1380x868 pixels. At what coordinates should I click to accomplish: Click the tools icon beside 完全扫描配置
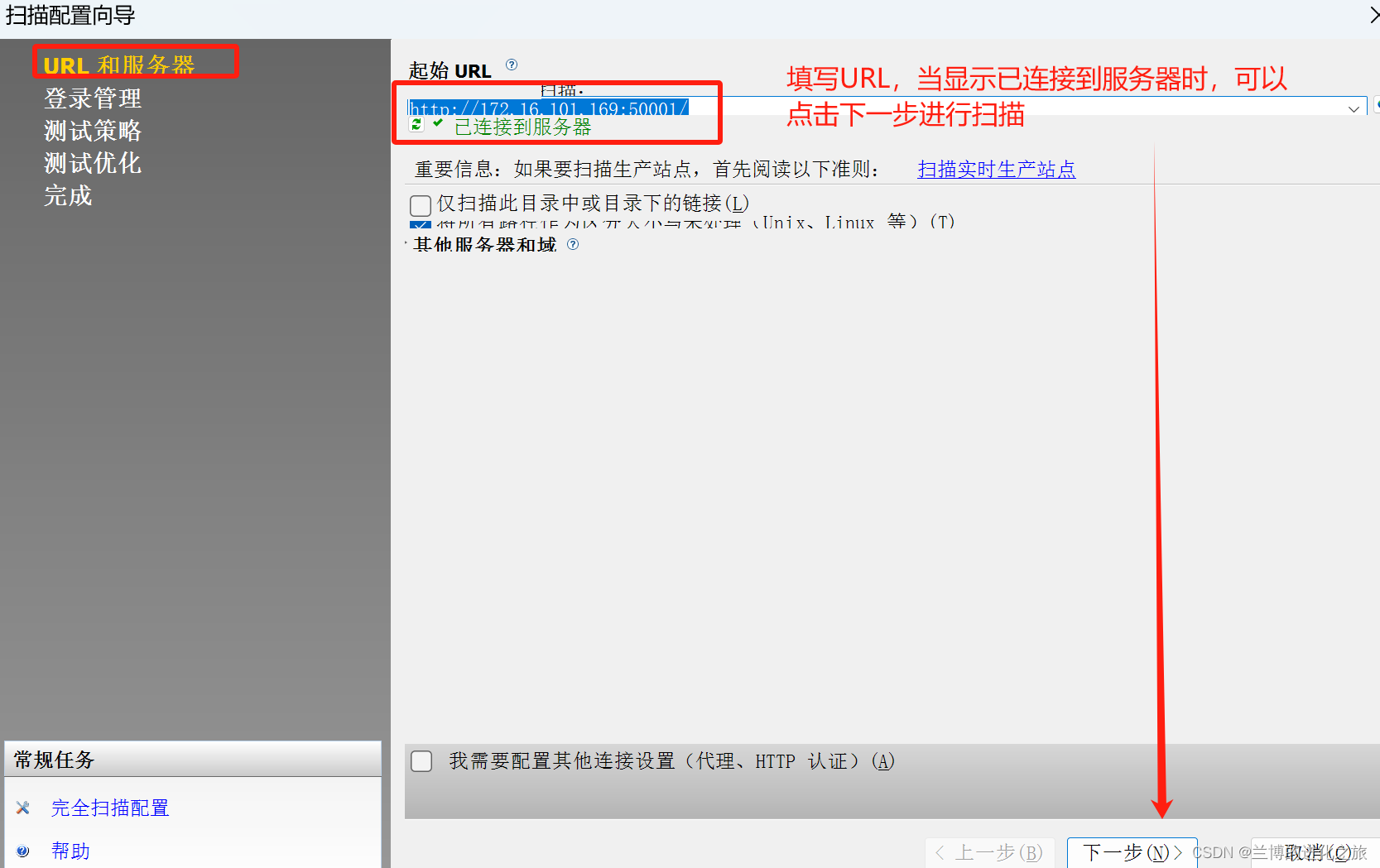point(22,808)
